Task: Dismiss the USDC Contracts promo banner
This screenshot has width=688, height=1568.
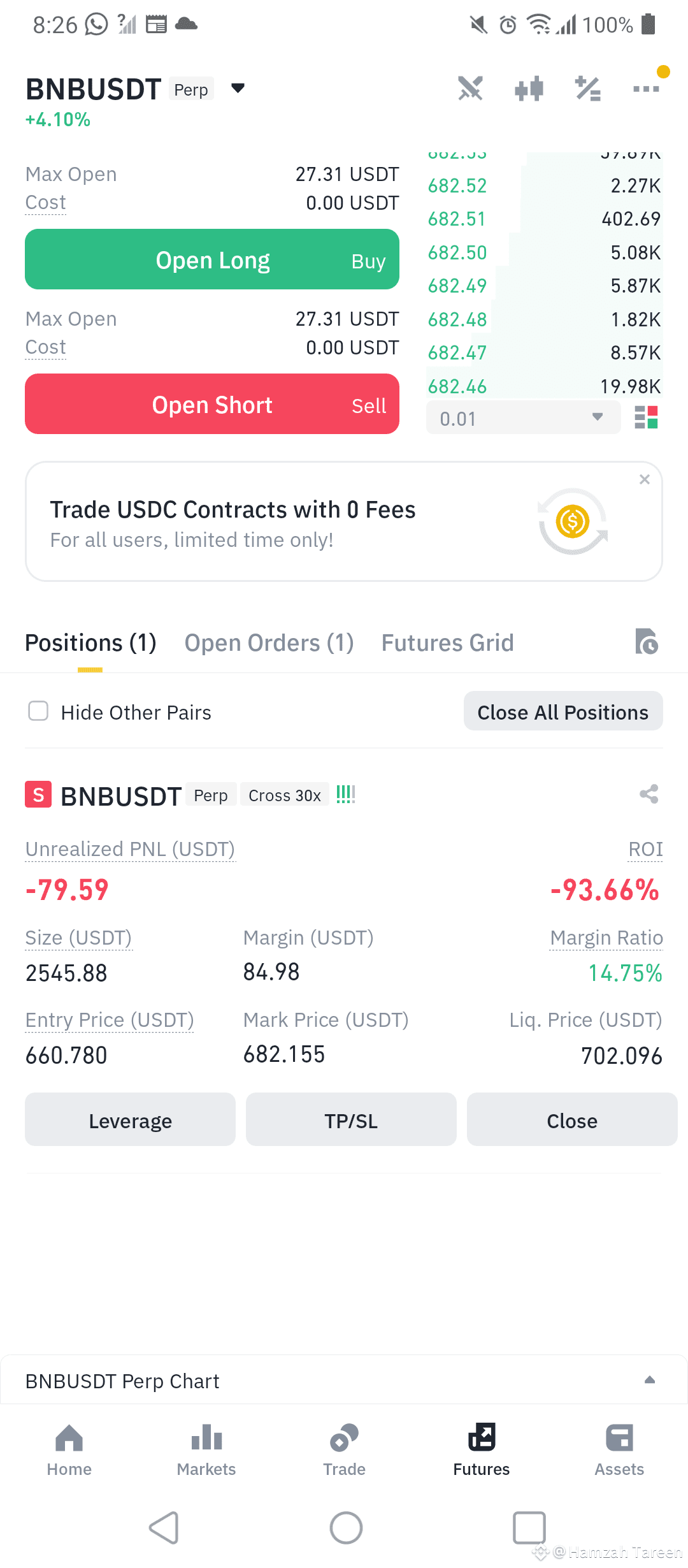Action: pyautogui.click(x=645, y=479)
